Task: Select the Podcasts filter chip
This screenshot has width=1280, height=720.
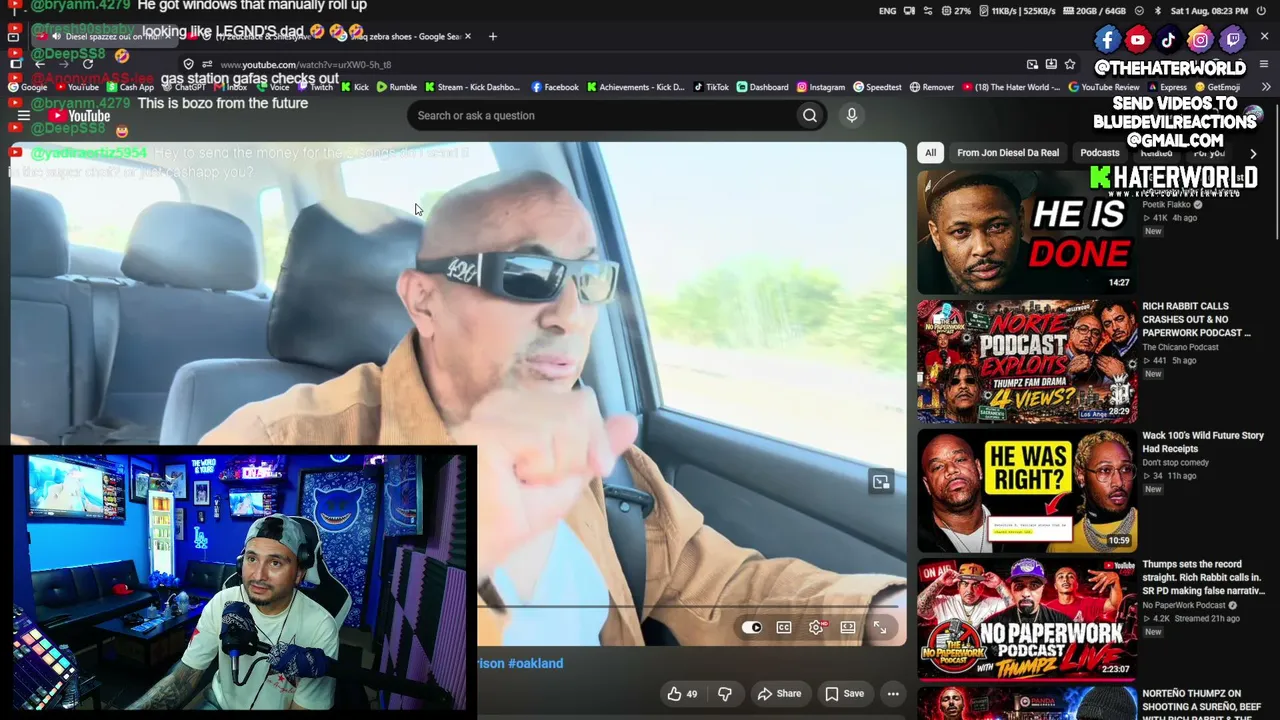Action: coord(1100,153)
